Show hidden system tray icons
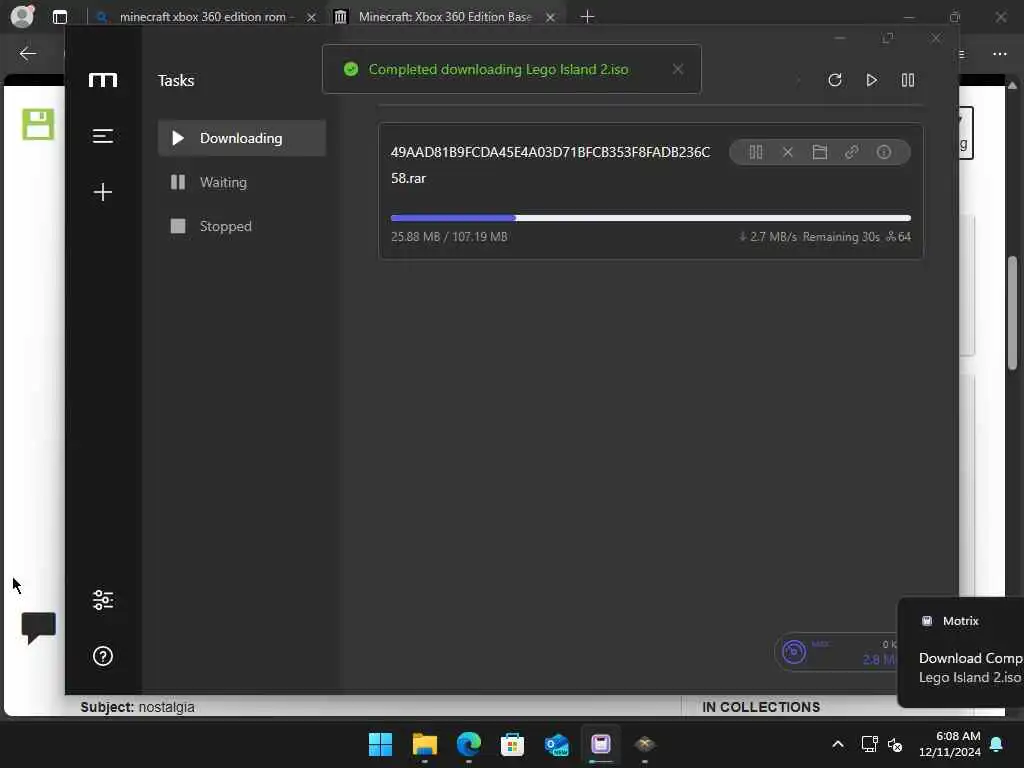The width and height of the screenshot is (1024, 768). point(838,744)
